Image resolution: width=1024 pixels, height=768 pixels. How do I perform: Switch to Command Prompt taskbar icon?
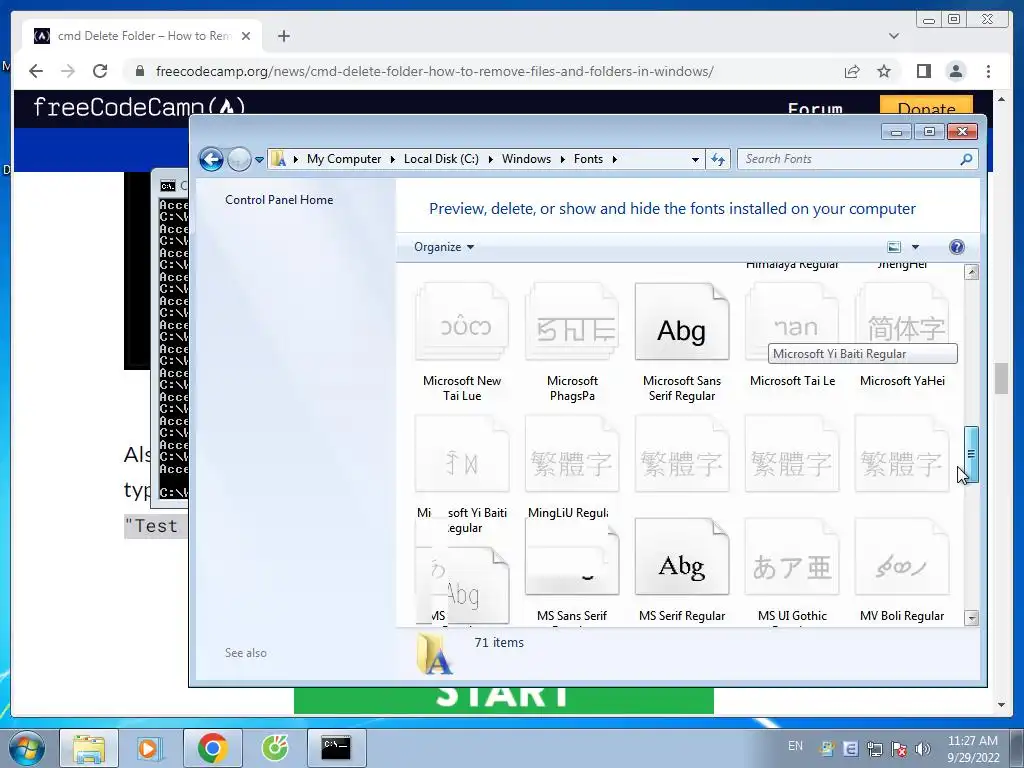click(336, 748)
